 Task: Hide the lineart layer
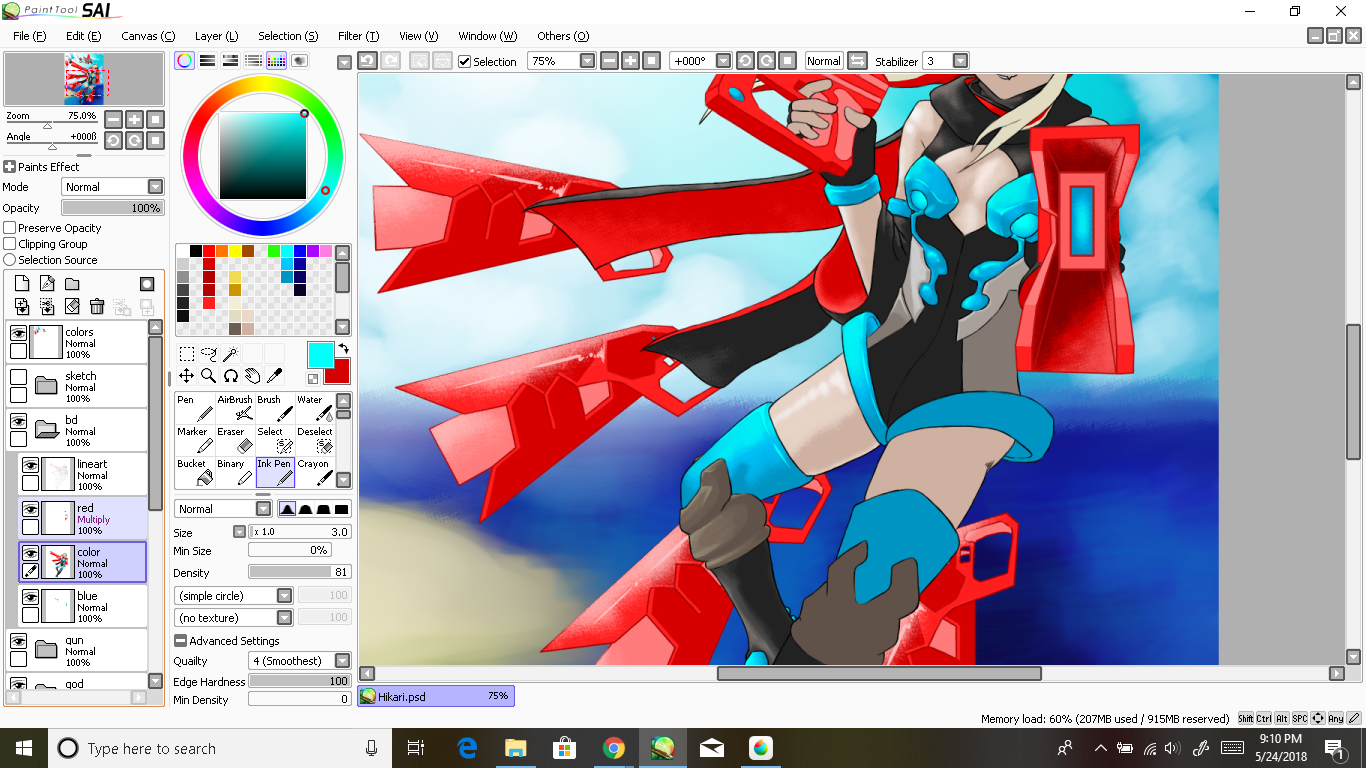click(30, 465)
